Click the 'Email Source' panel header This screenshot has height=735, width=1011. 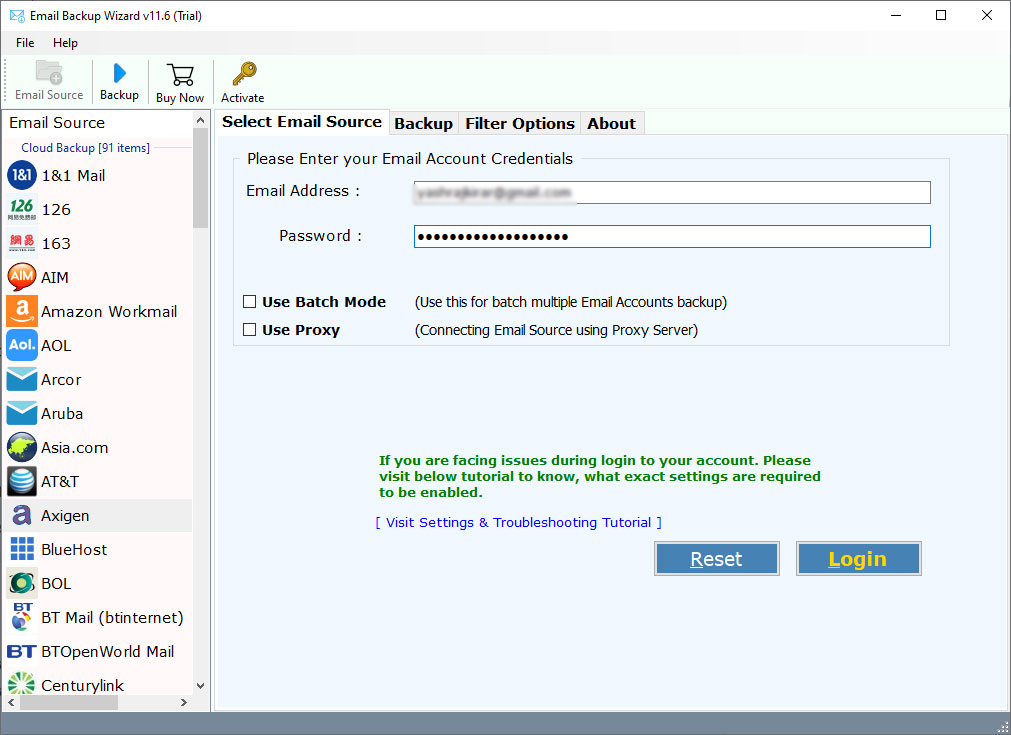(x=57, y=122)
